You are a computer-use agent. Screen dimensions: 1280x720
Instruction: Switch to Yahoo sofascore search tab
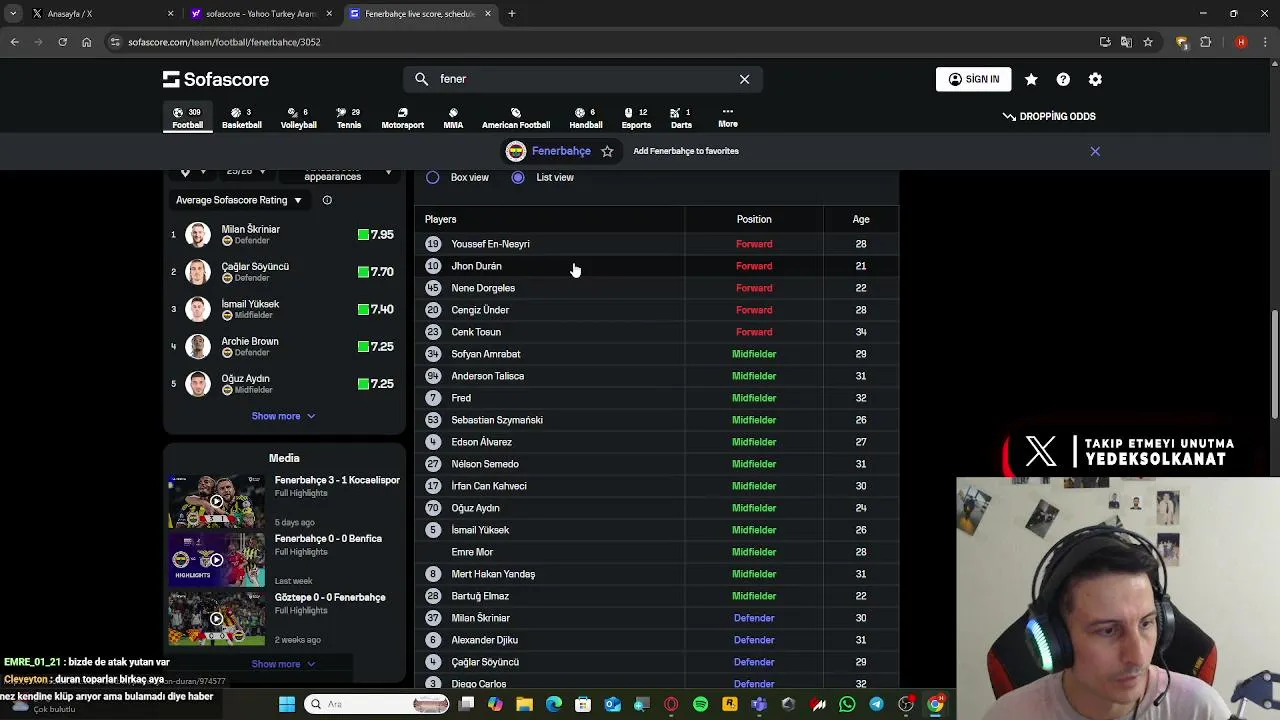coord(262,14)
